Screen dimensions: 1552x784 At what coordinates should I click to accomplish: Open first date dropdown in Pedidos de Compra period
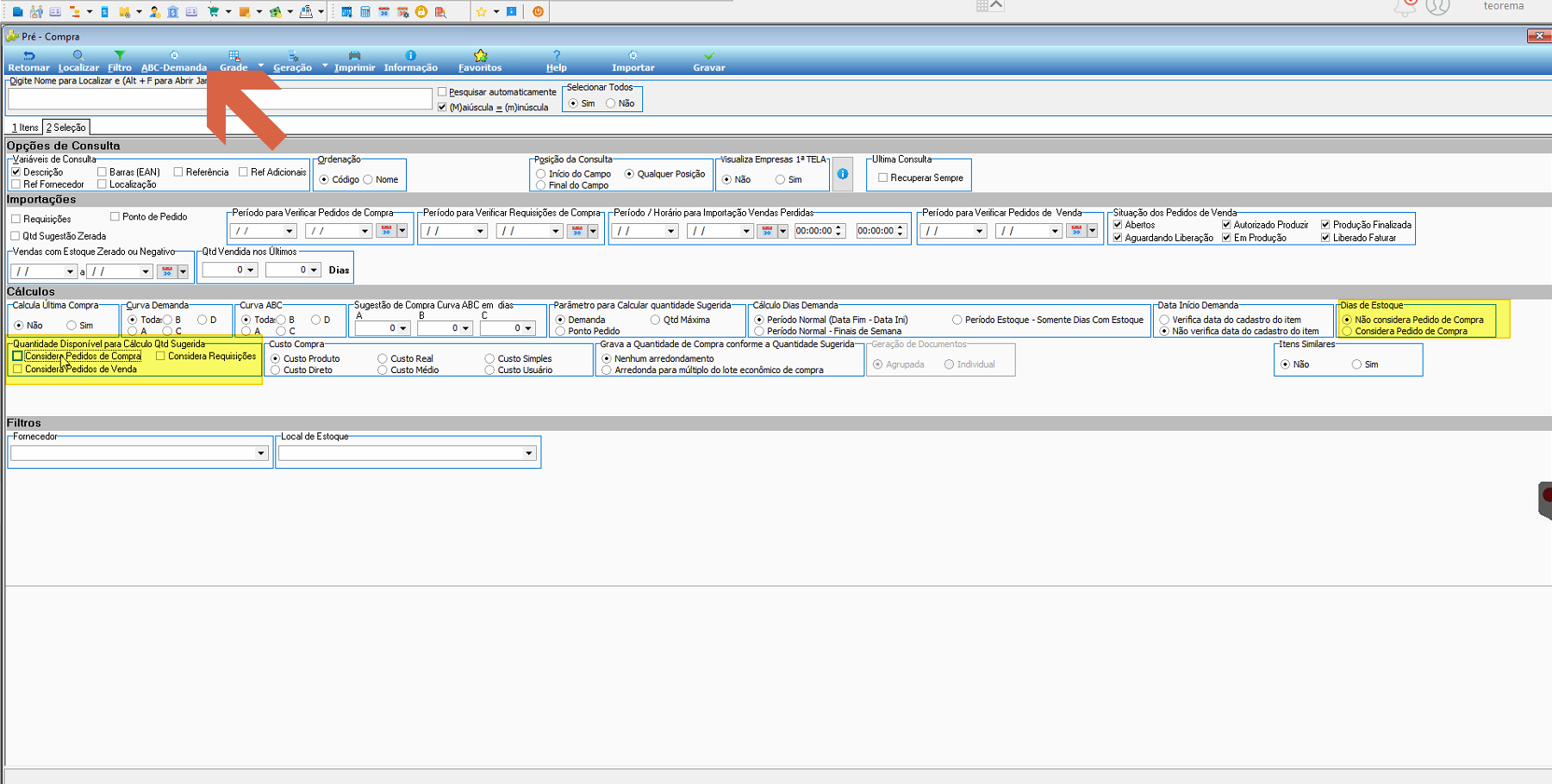[x=290, y=231]
